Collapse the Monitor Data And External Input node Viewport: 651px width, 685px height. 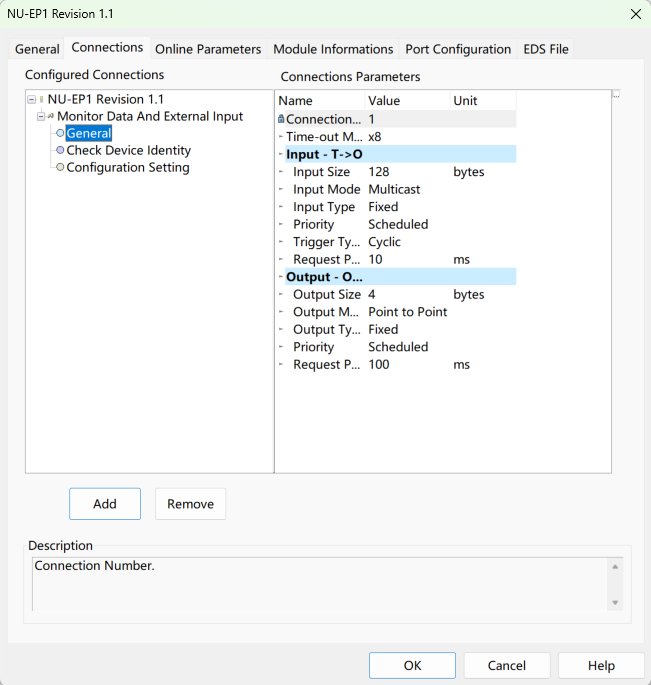pos(41,117)
